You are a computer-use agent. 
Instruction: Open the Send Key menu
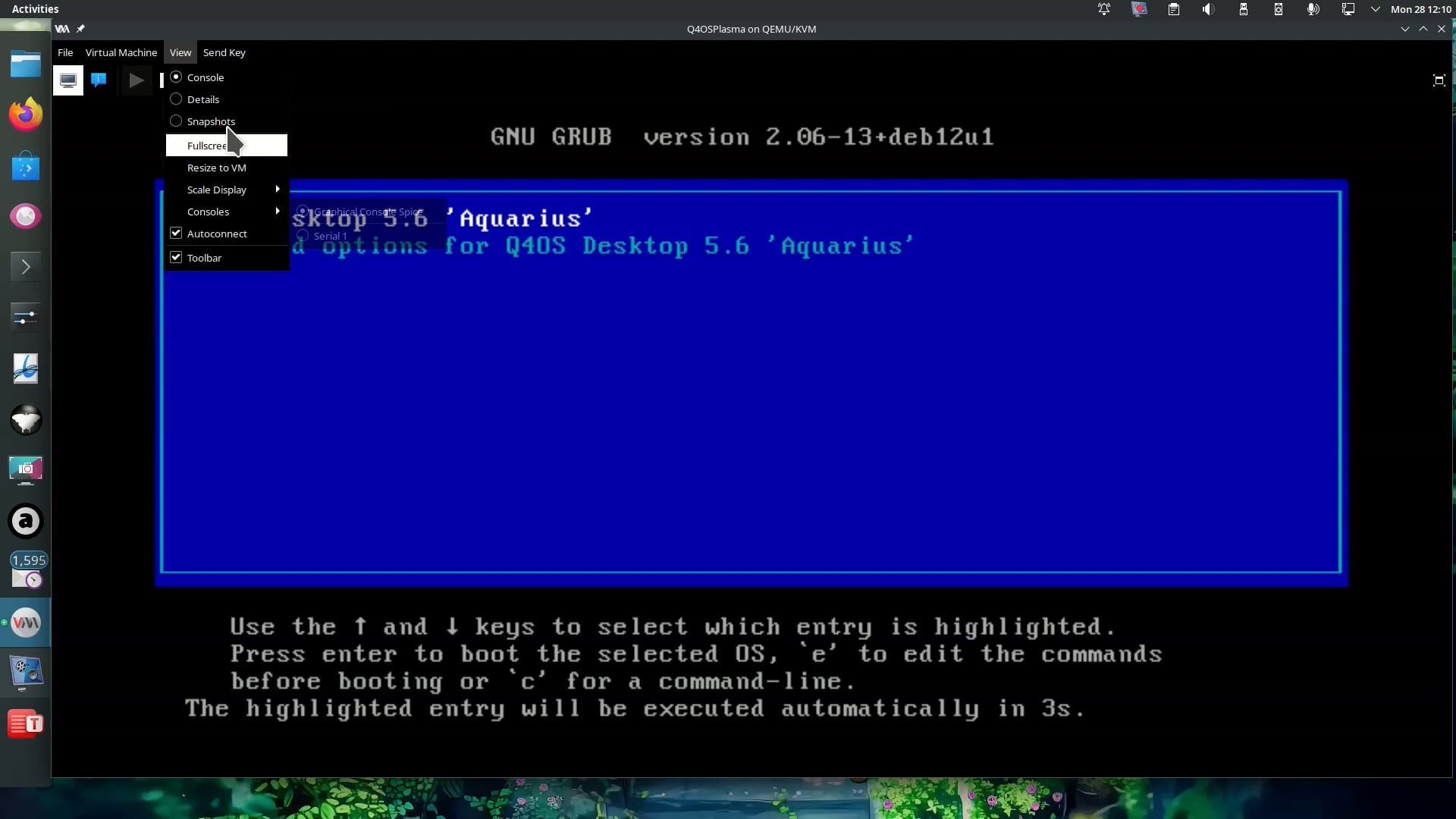pos(224,52)
